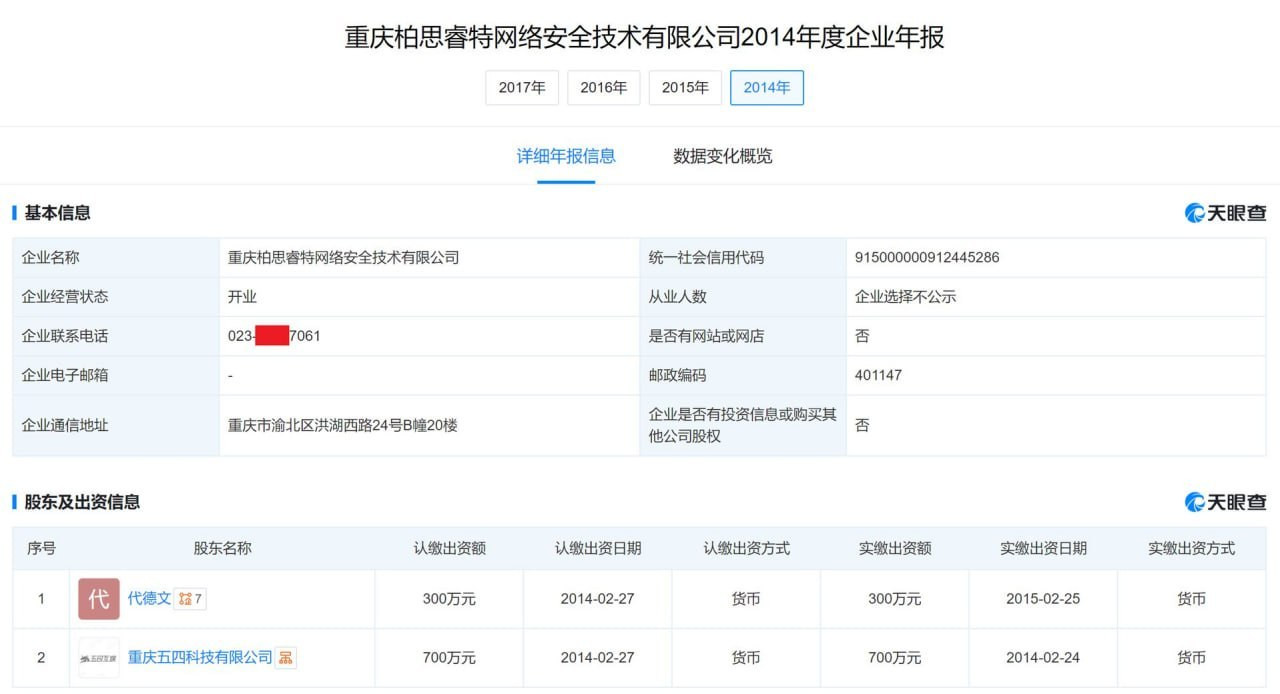1280x694 pixels.
Task: Click the 股东名称 column header
Action: pos(222,549)
